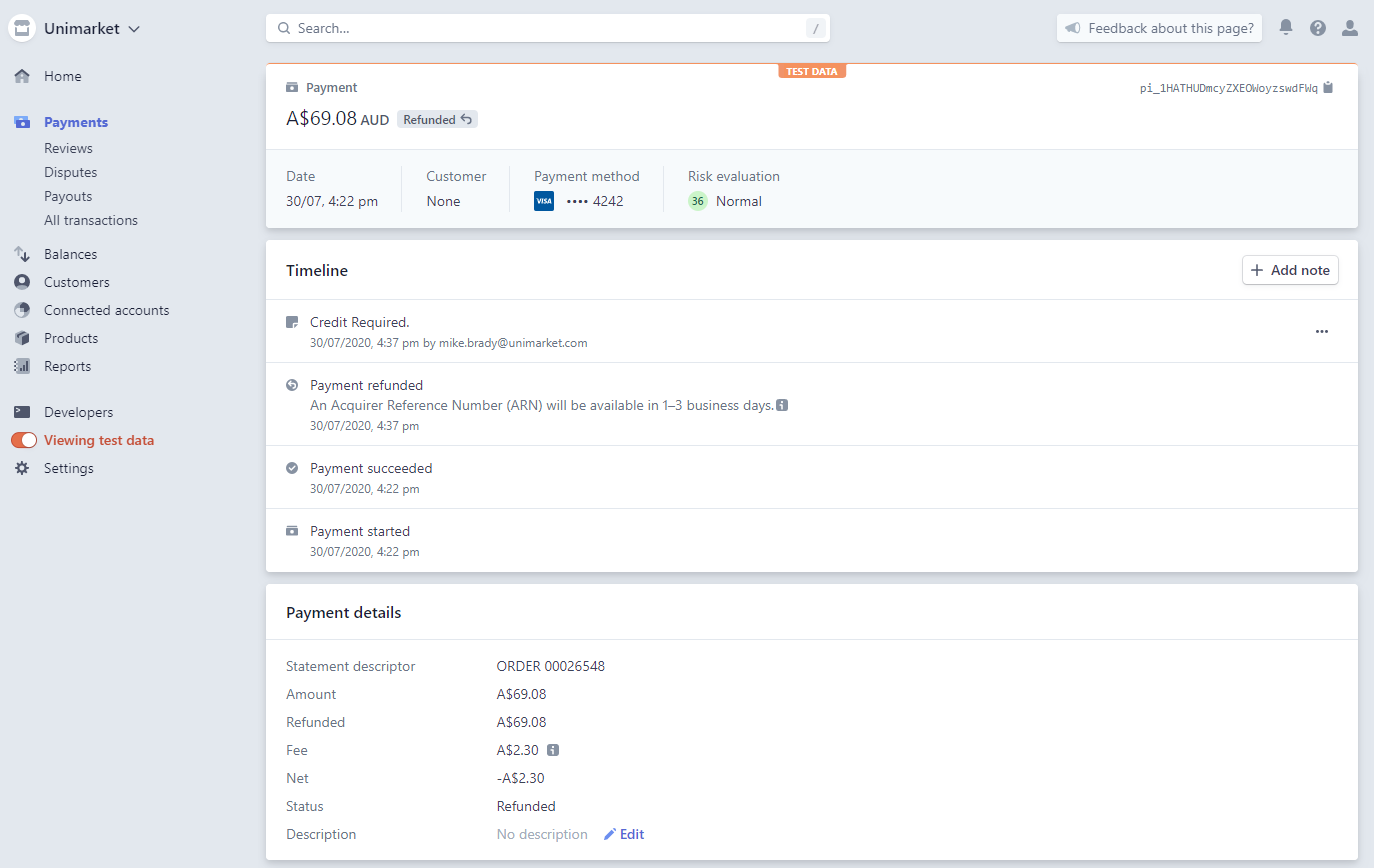Click the mike.brady@unimarket.com note author line

pyautogui.click(x=449, y=343)
